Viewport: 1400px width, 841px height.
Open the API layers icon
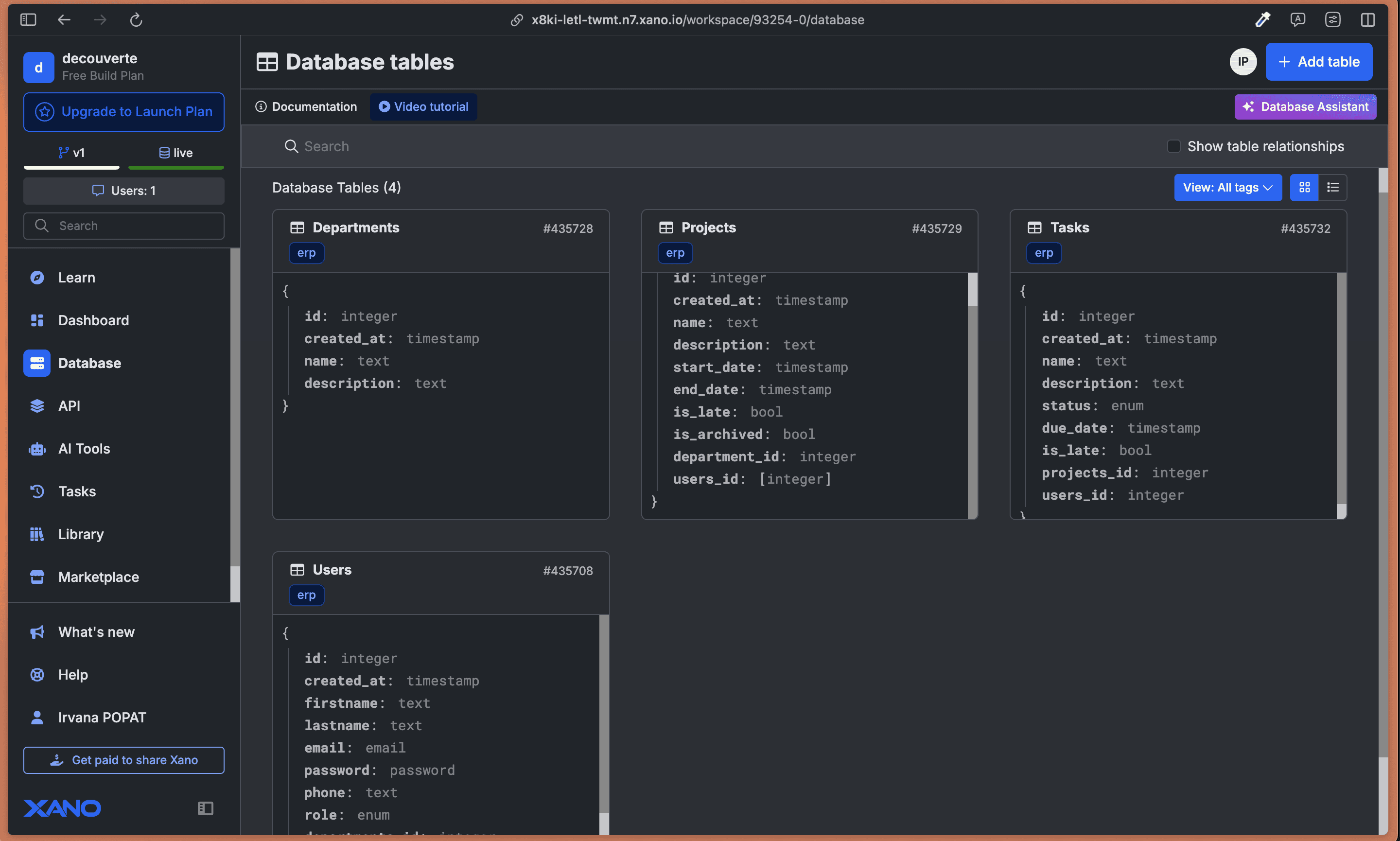point(37,406)
